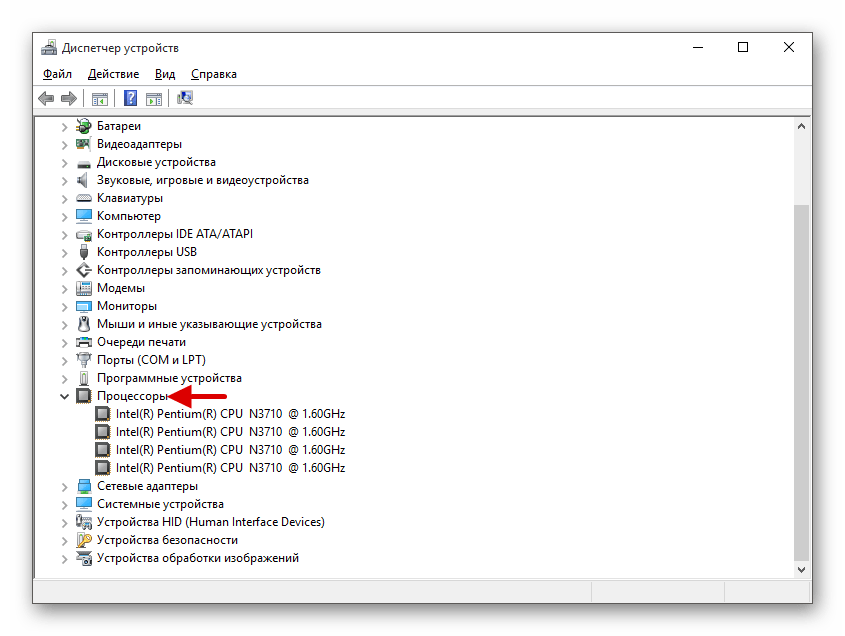Image resolution: width=845 pixels, height=636 pixels.
Task: Click the Forward arrow toolbar icon
Action: (69, 98)
